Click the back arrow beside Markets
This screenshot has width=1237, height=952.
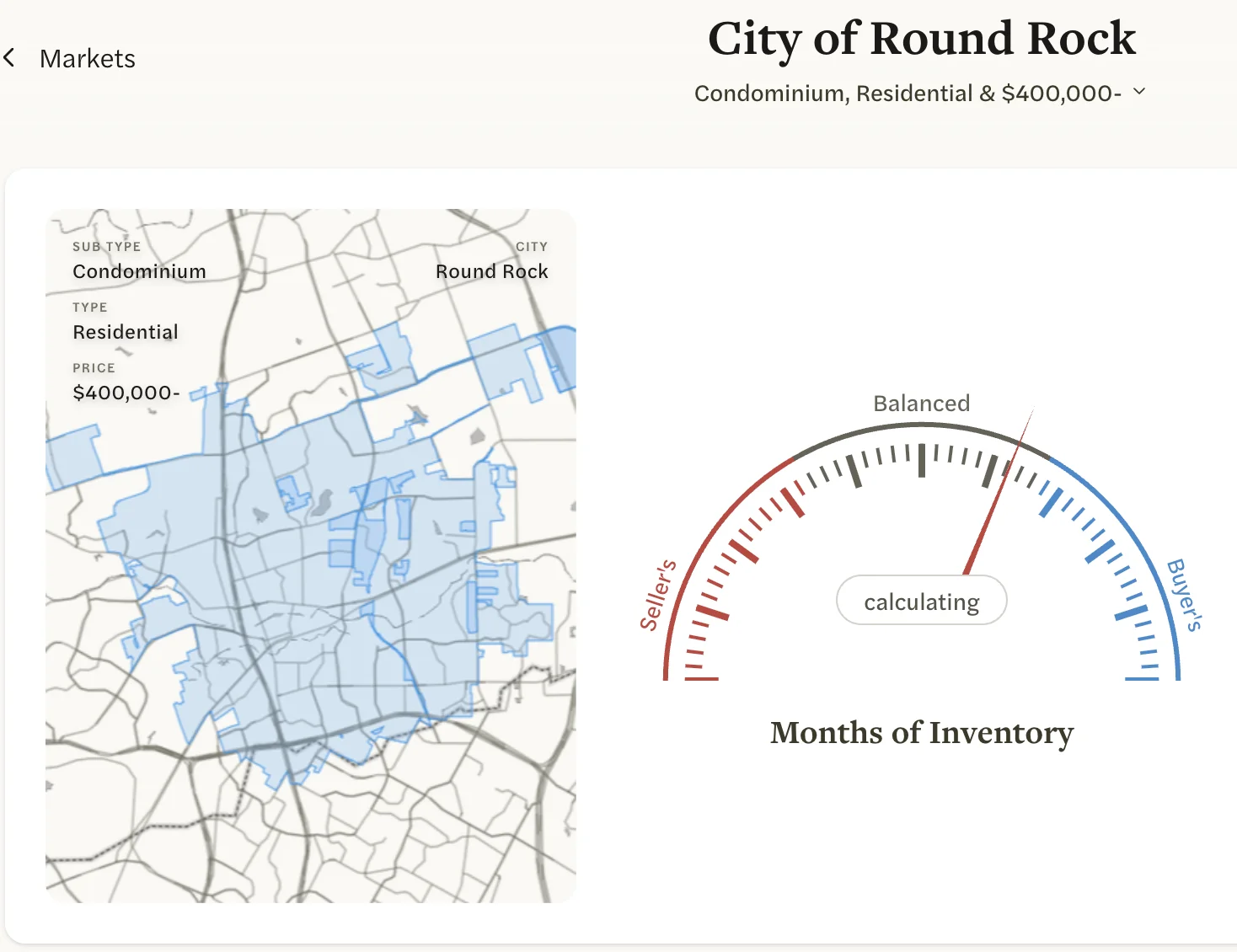(x=9, y=58)
